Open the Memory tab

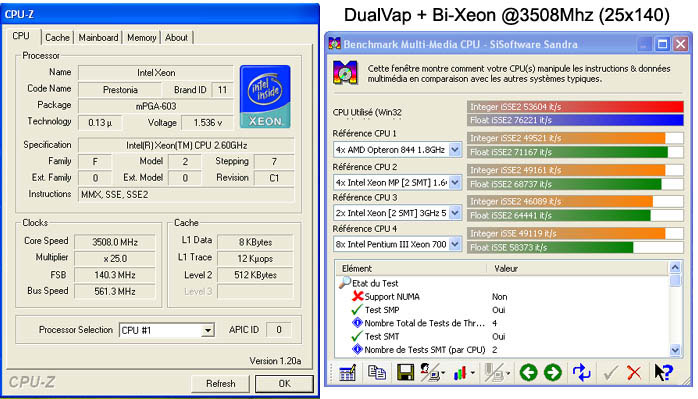click(142, 38)
